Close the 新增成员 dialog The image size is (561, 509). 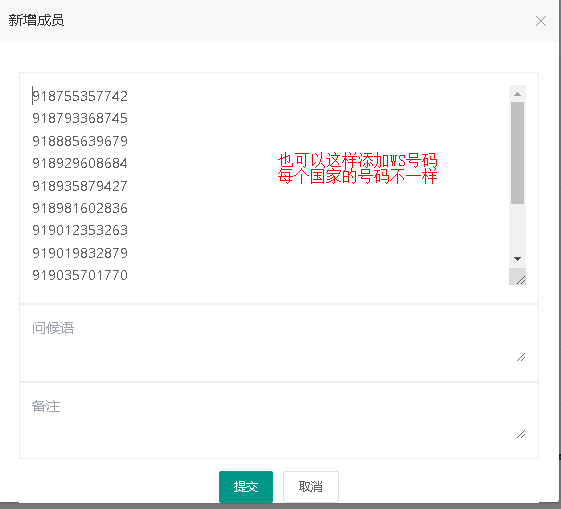[x=541, y=21]
